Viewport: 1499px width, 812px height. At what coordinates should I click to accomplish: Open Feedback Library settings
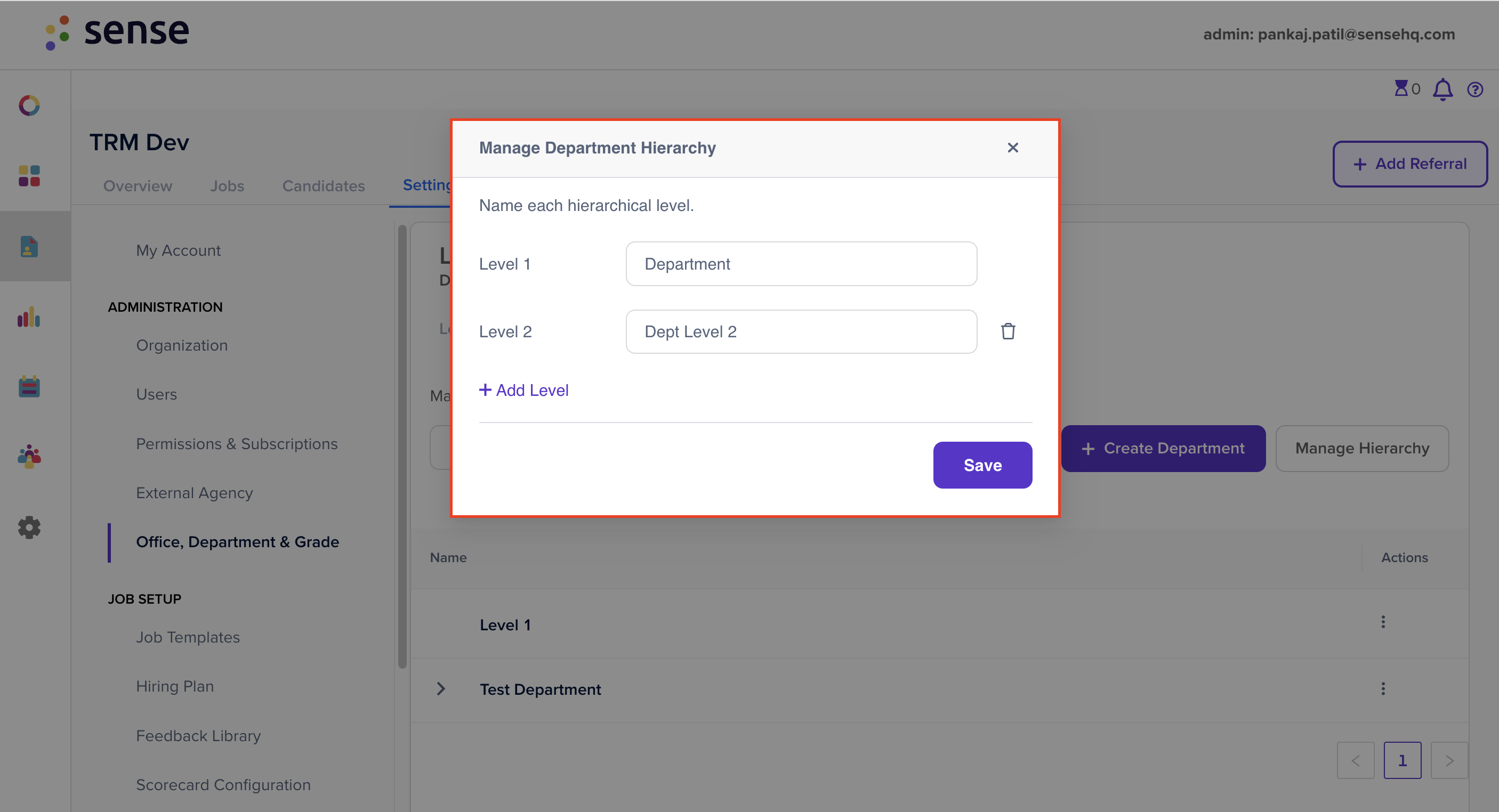[x=198, y=736]
